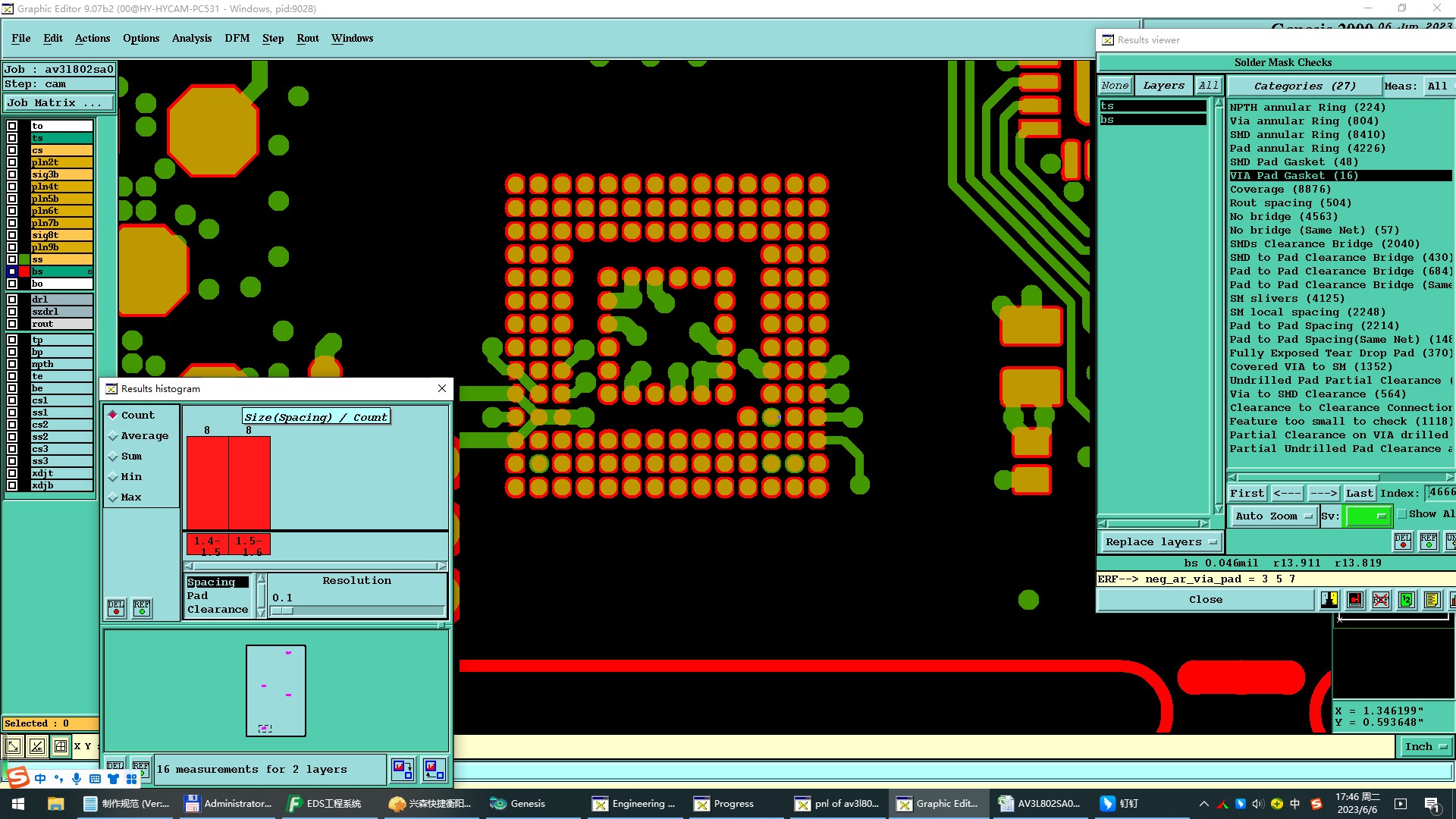Click the green REF icon in Results viewer
Image resolution: width=1456 pixels, height=819 pixels.
[1429, 541]
